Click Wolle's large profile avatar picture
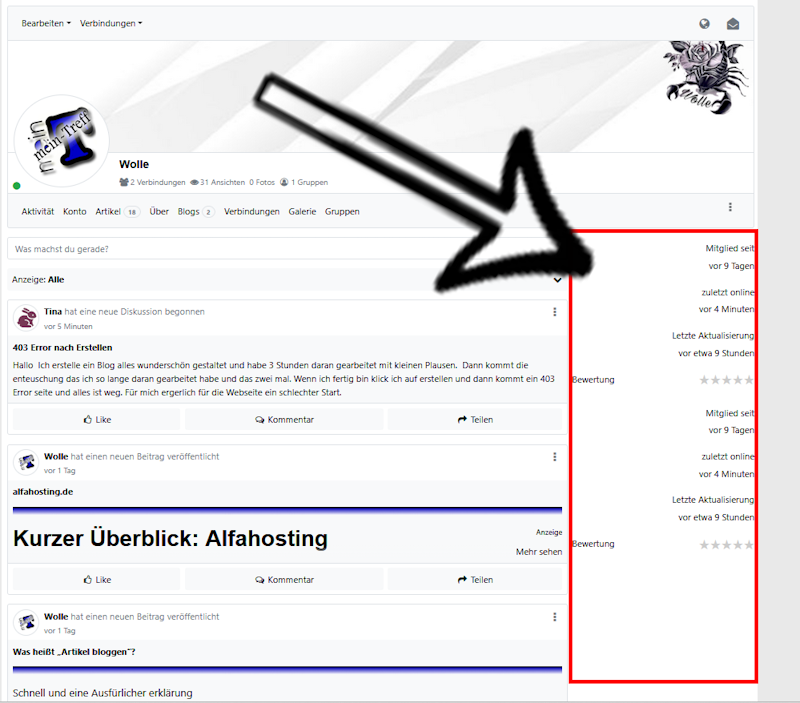The width and height of the screenshot is (800, 703). [61, 140]
